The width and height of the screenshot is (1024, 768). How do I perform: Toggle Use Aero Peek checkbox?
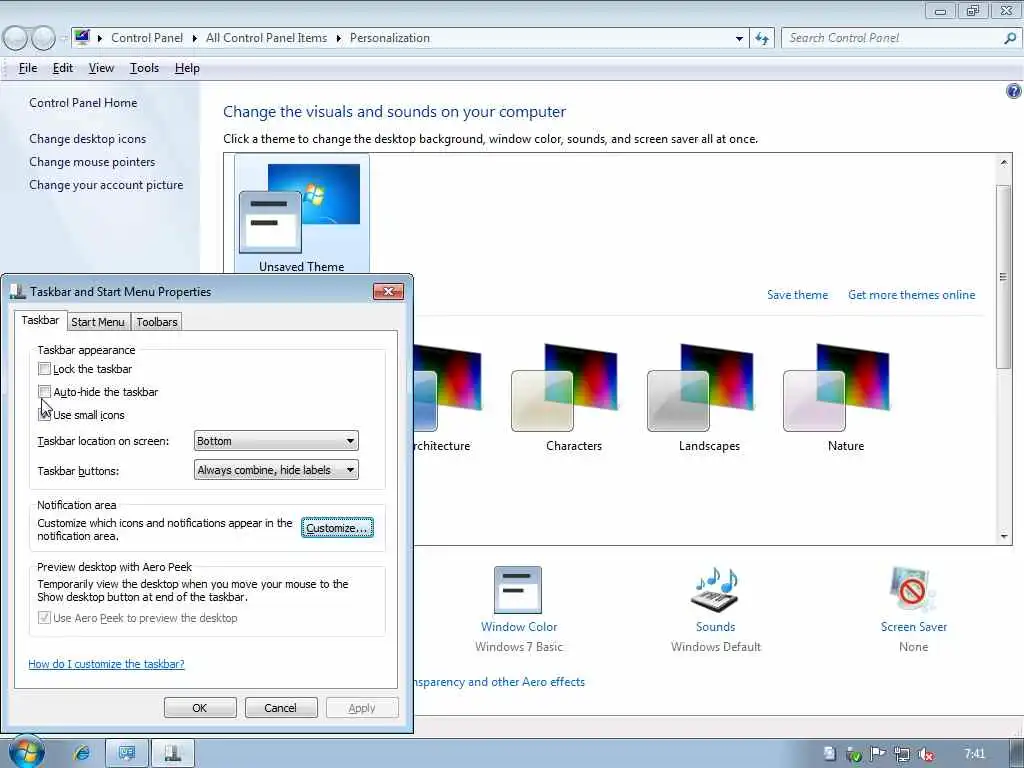(44, 618)
